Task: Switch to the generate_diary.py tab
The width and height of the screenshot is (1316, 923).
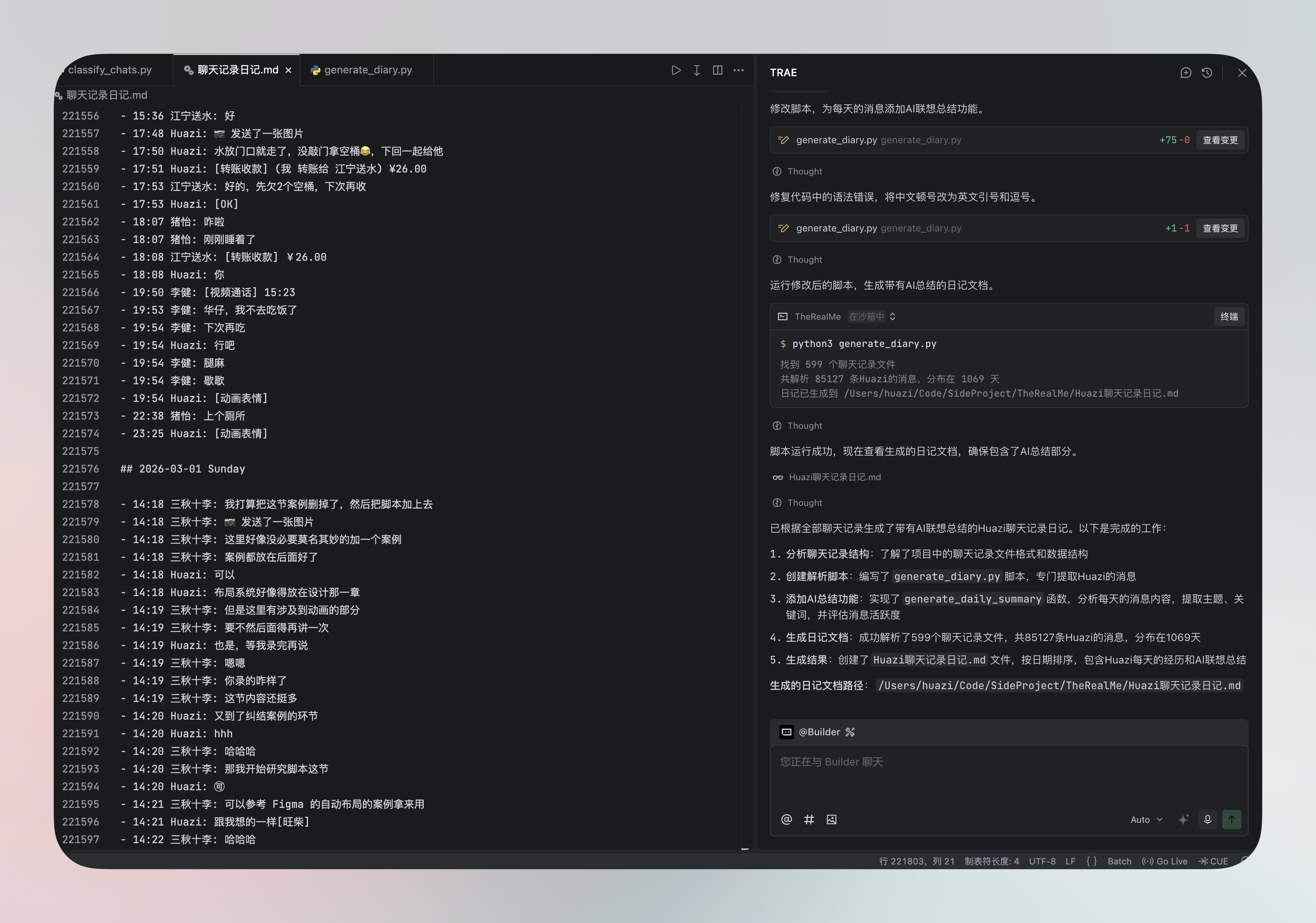Action: pos(367,70)
